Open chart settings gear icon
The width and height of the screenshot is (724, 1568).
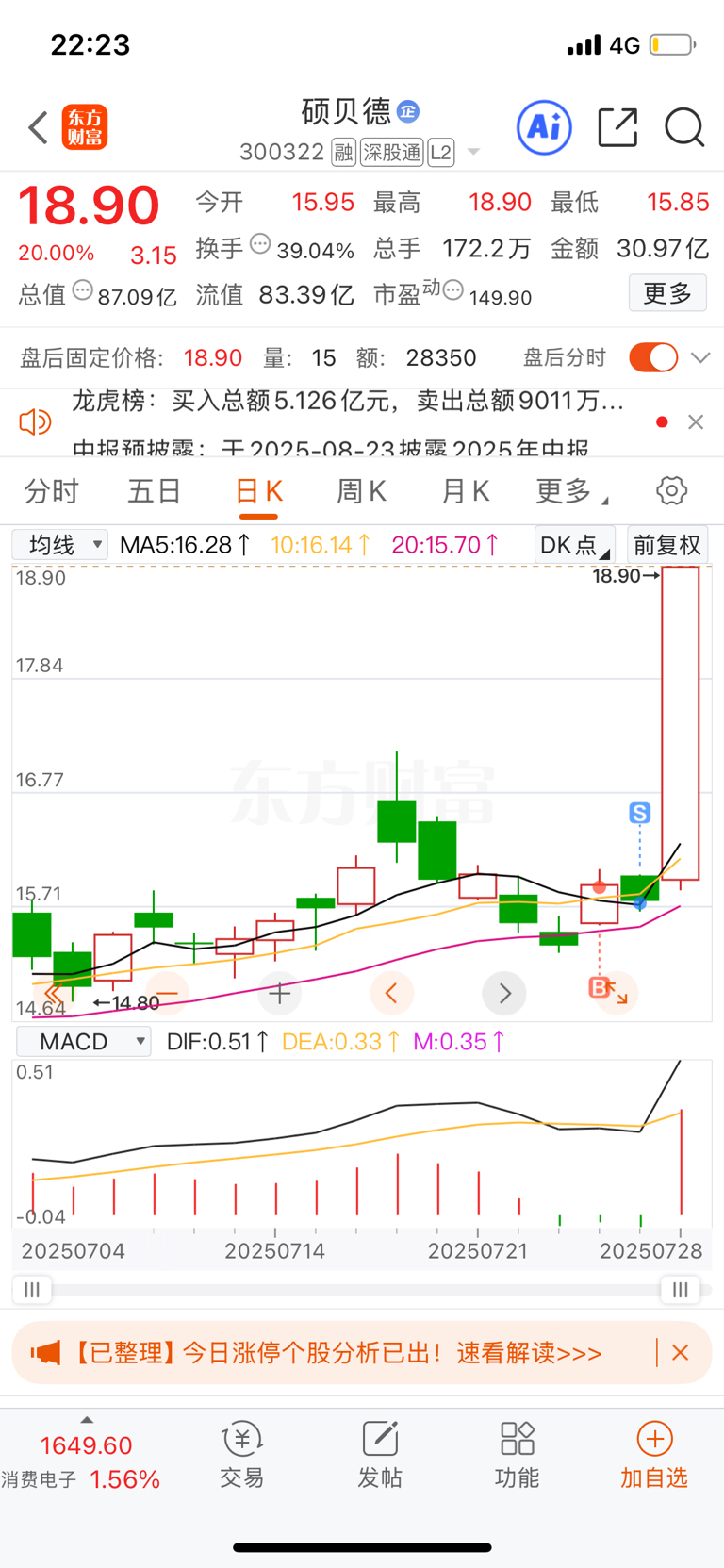point(671,490)
